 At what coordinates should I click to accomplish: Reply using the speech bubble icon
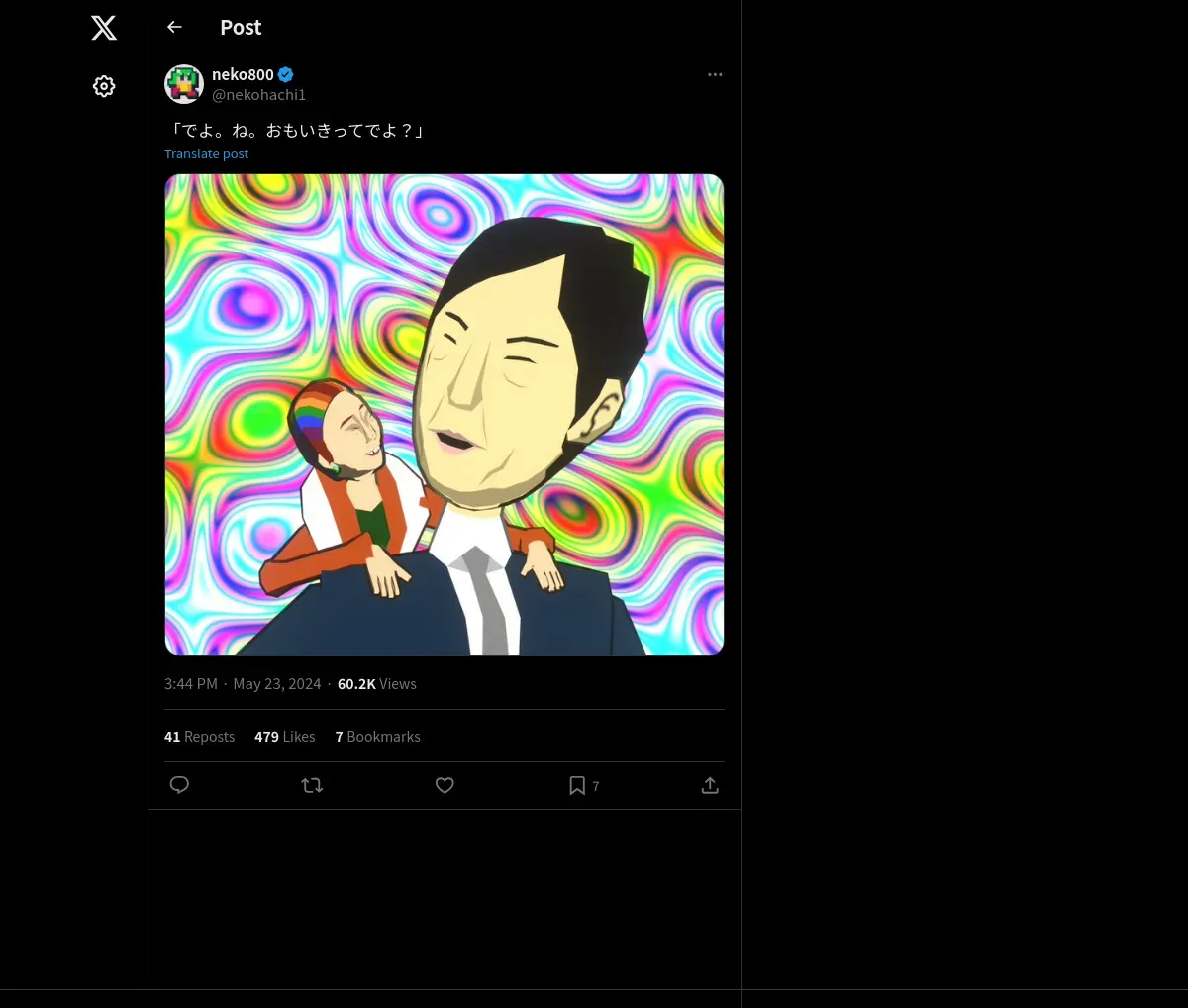coord(179,785)
